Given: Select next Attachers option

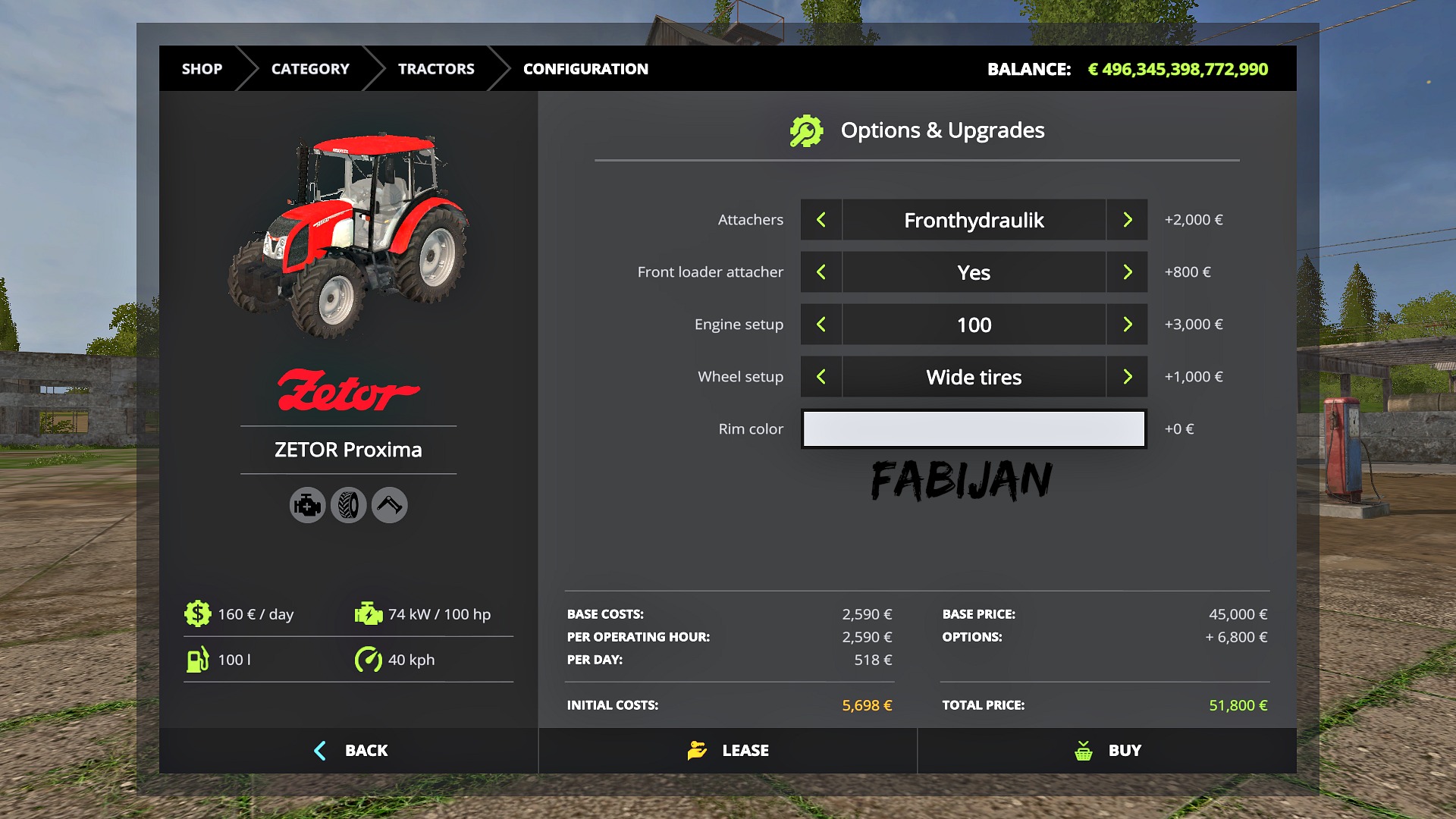Looking at the screenshot, I should [x=1127, y=220].
